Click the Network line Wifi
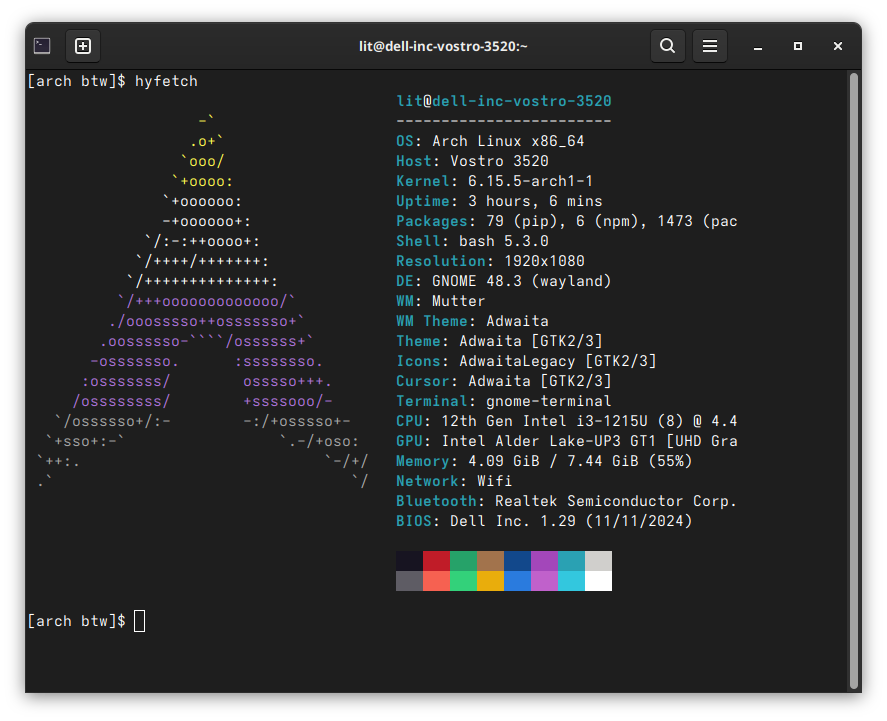Image resolution: width=887 pixels, height=721 pixels. click(x=454, y=481)
